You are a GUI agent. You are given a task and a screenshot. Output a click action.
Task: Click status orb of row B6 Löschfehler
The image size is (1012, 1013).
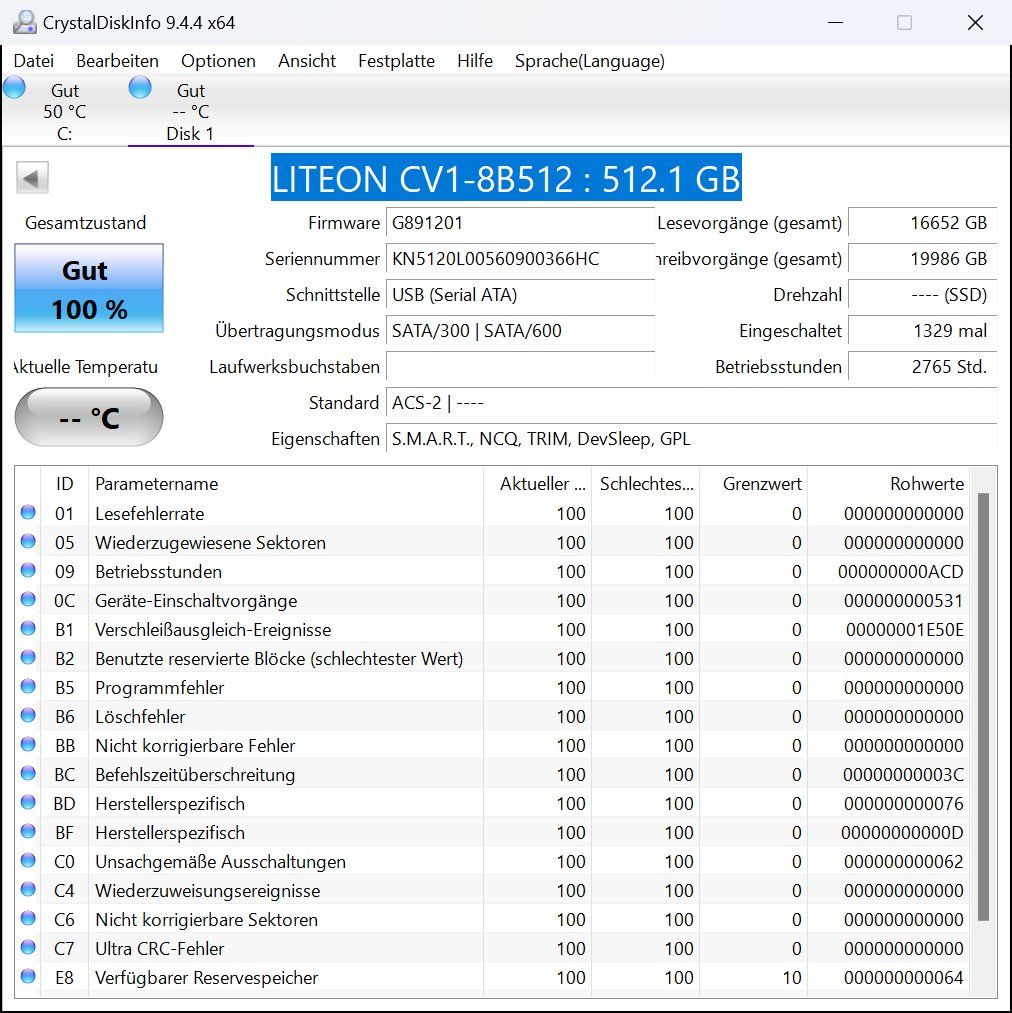pyautogui.click(x=28, y=716)
